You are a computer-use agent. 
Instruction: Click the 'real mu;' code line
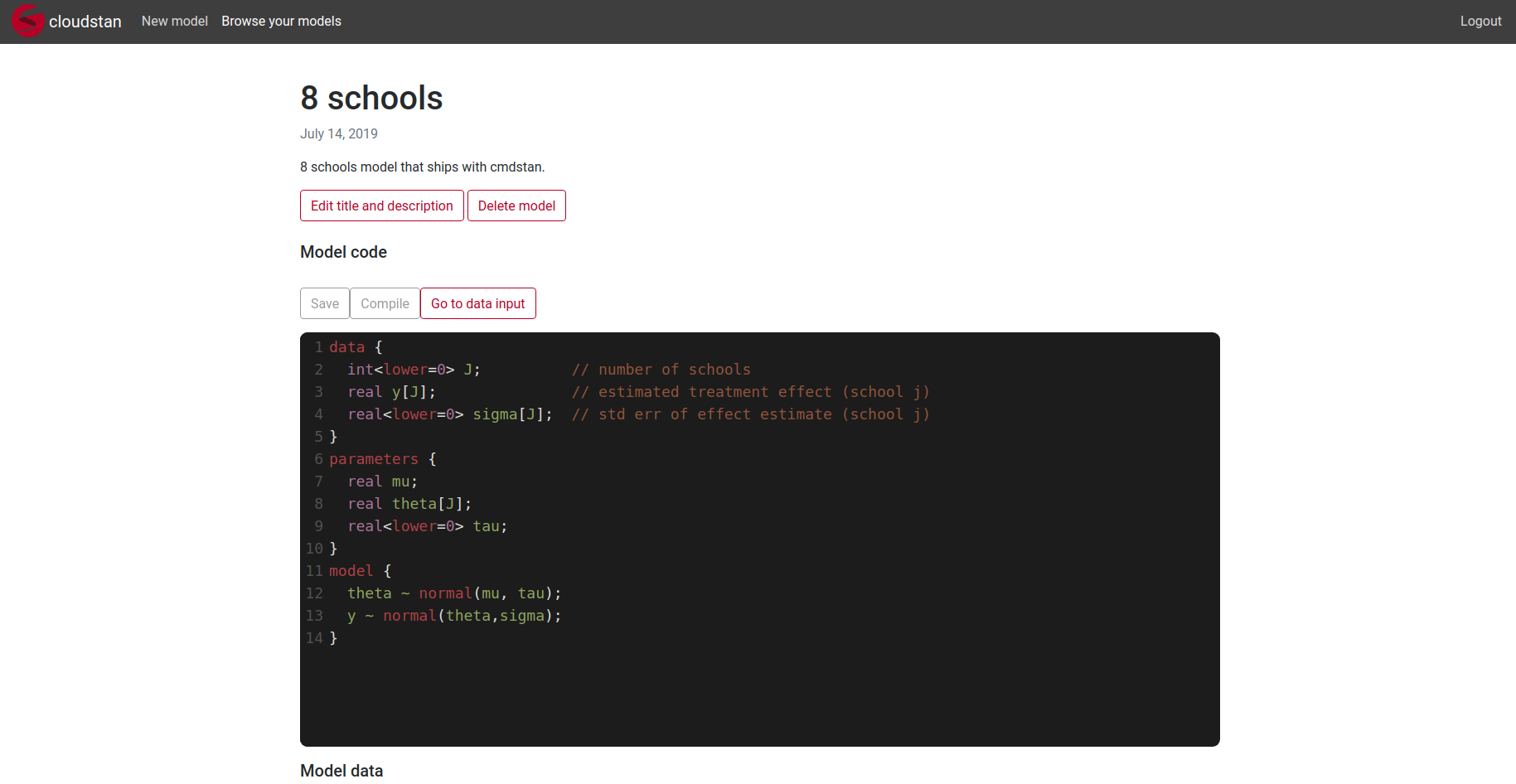pyautogui.click(x=382, y=482)
